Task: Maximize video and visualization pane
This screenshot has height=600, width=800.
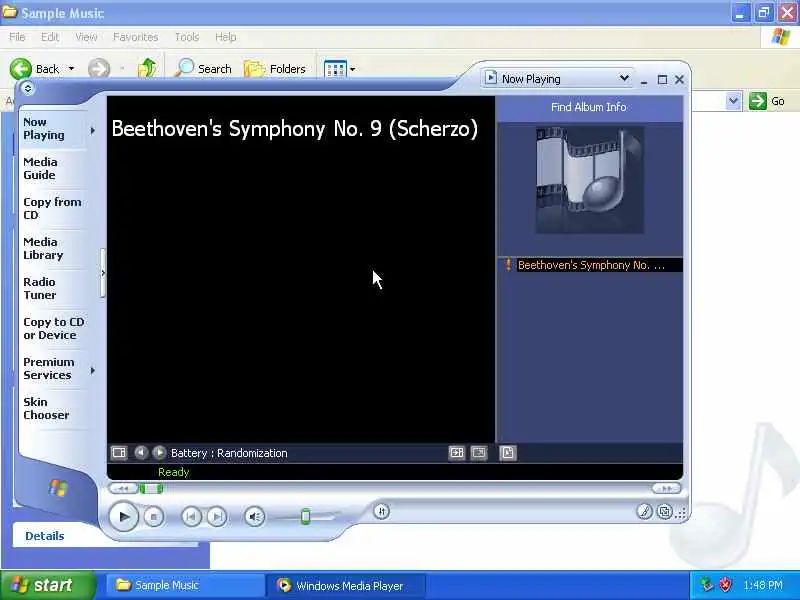Action: click(457, 453)
